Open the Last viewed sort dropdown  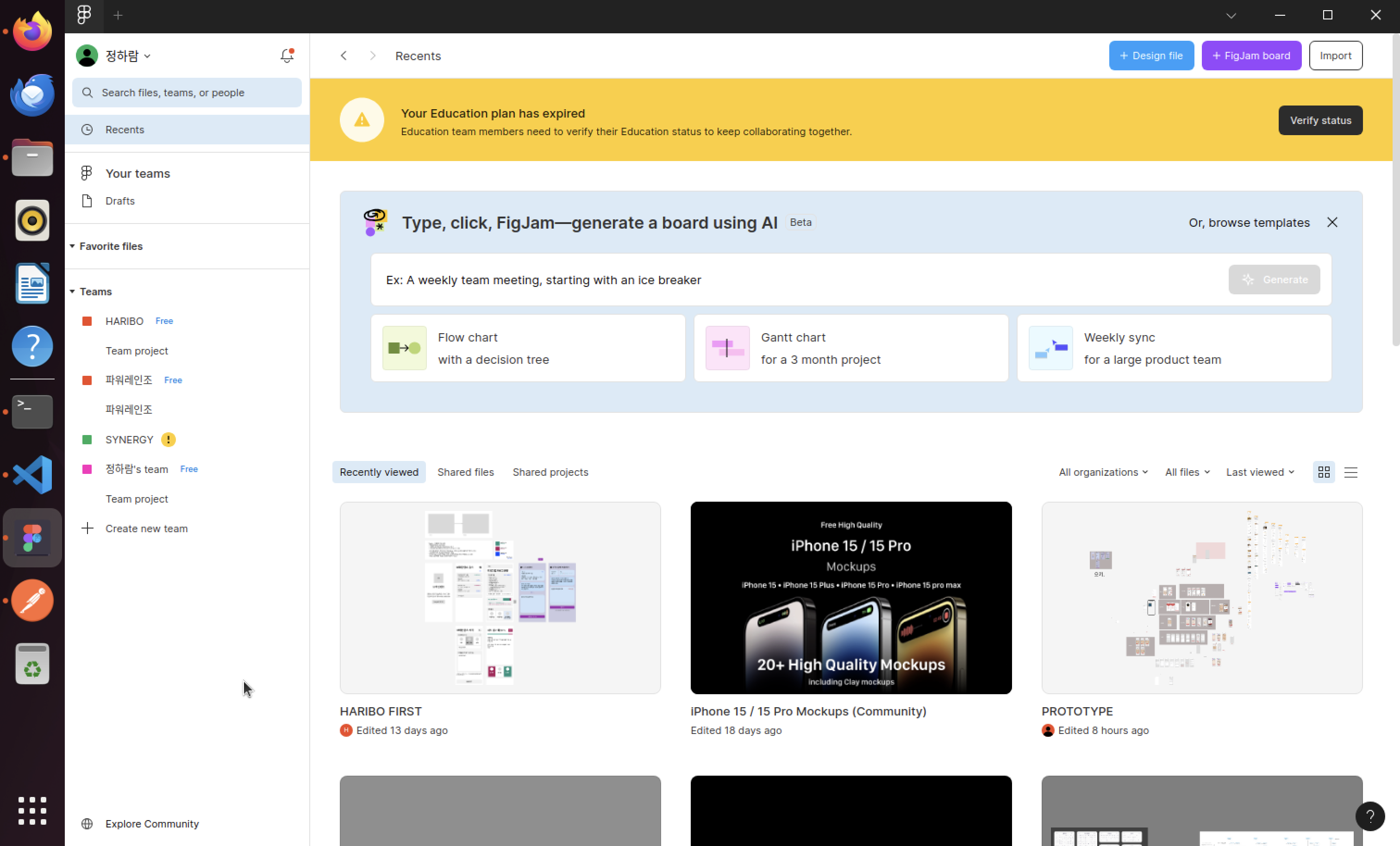(1260, 472)
